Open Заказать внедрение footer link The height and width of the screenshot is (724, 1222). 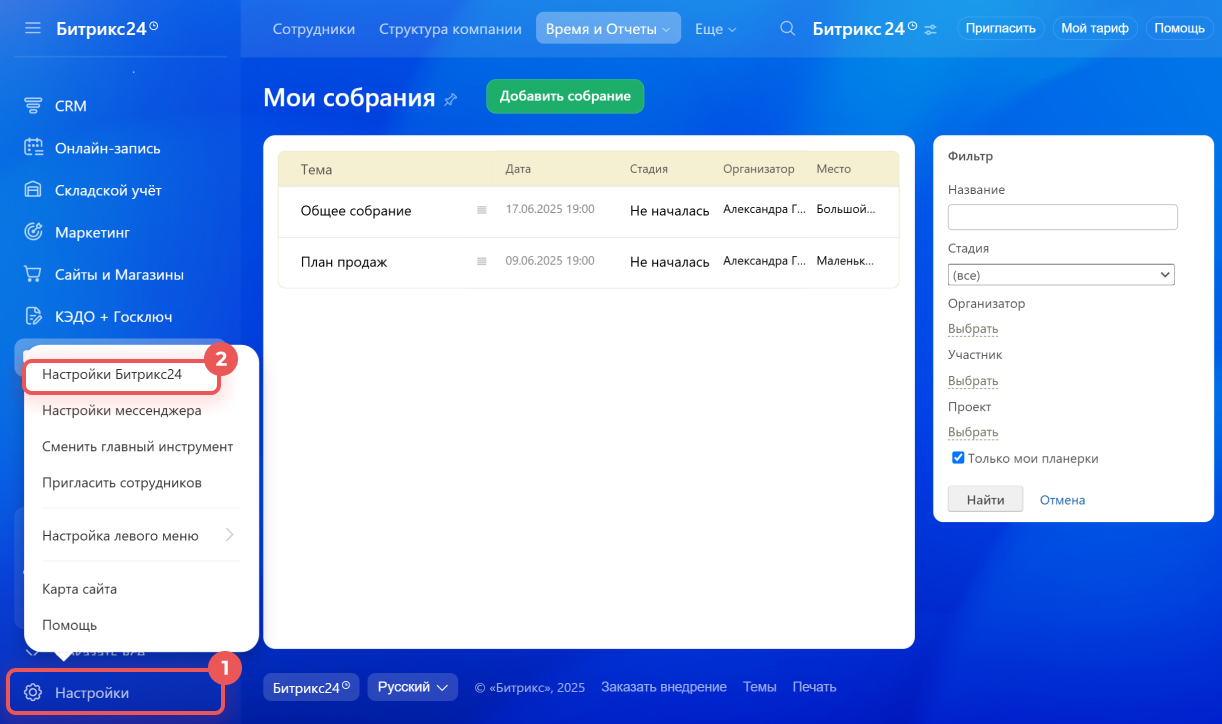(x=664, y=687)
